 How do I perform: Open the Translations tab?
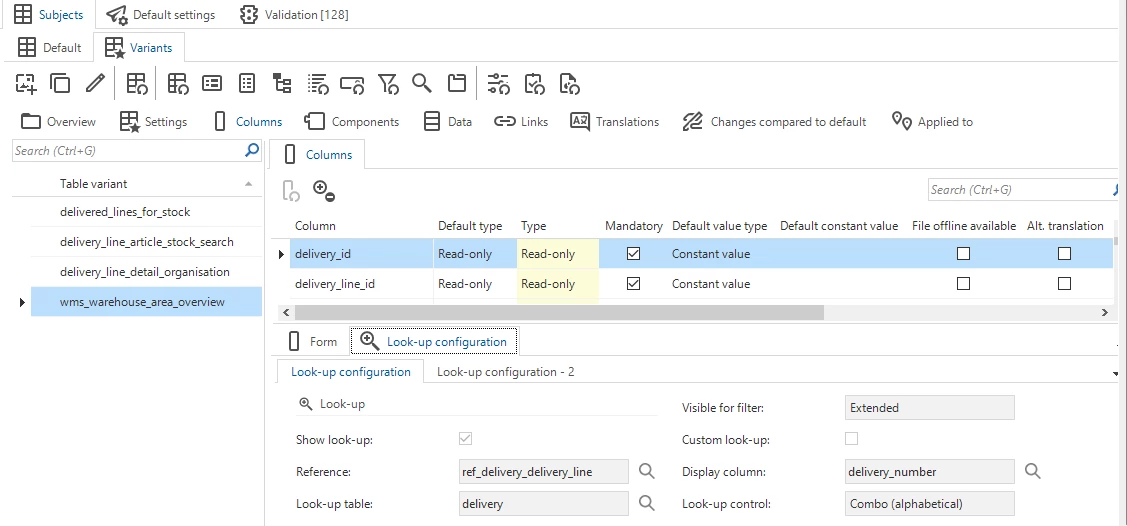tap(615, 121)
